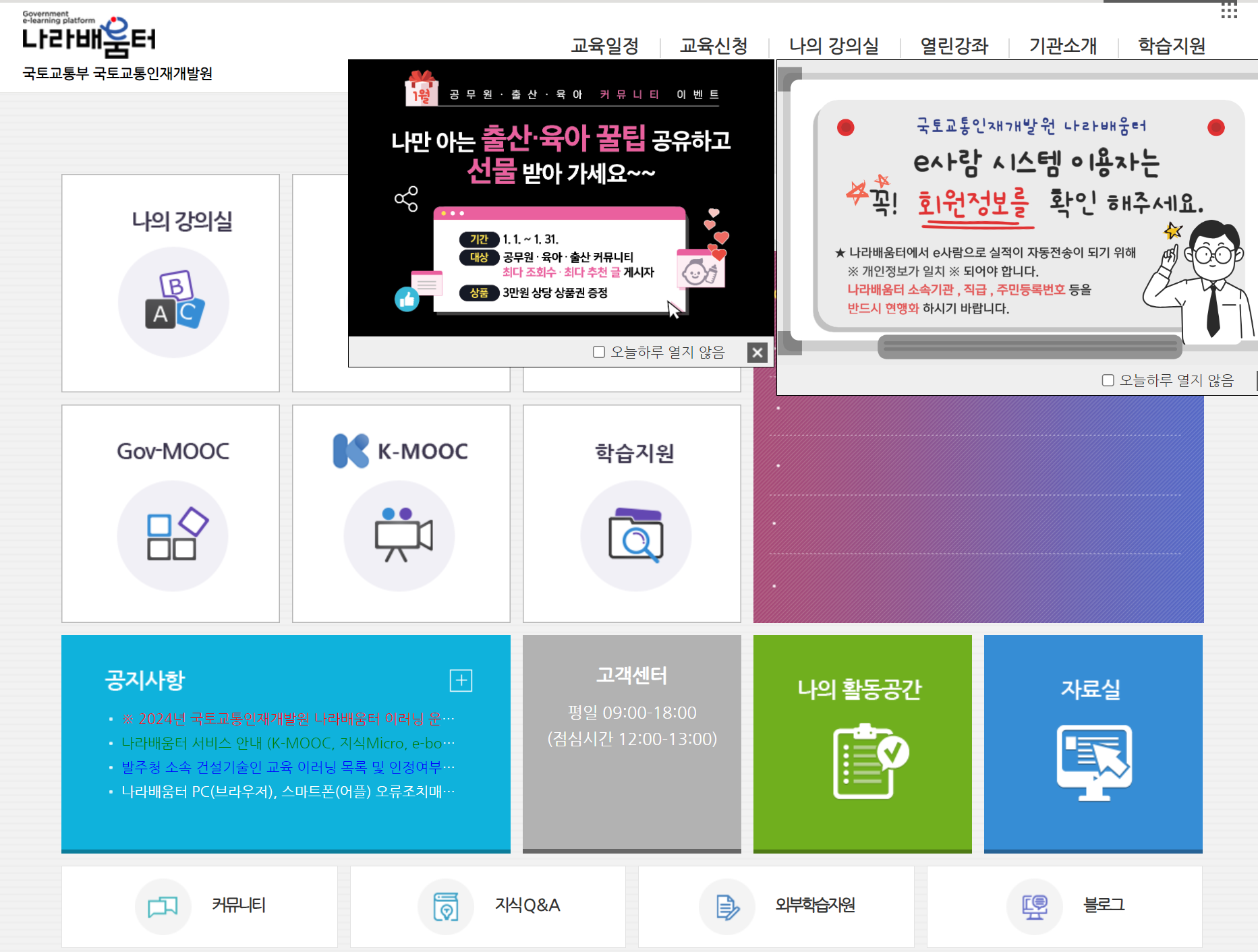Image resolution: width=1258 pixels, height=952 pixels.
Task: Click the 외부학습지원 text link
Action: tap(815, 905)
